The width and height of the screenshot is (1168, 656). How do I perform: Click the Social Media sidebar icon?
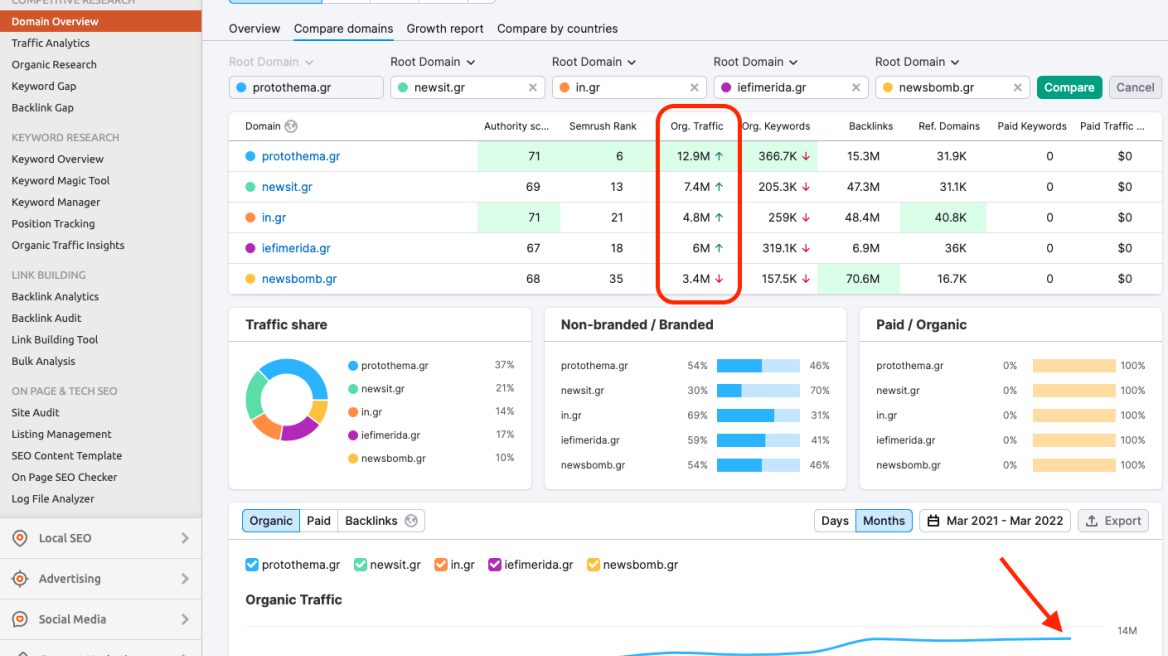click(x=19, y=620)
